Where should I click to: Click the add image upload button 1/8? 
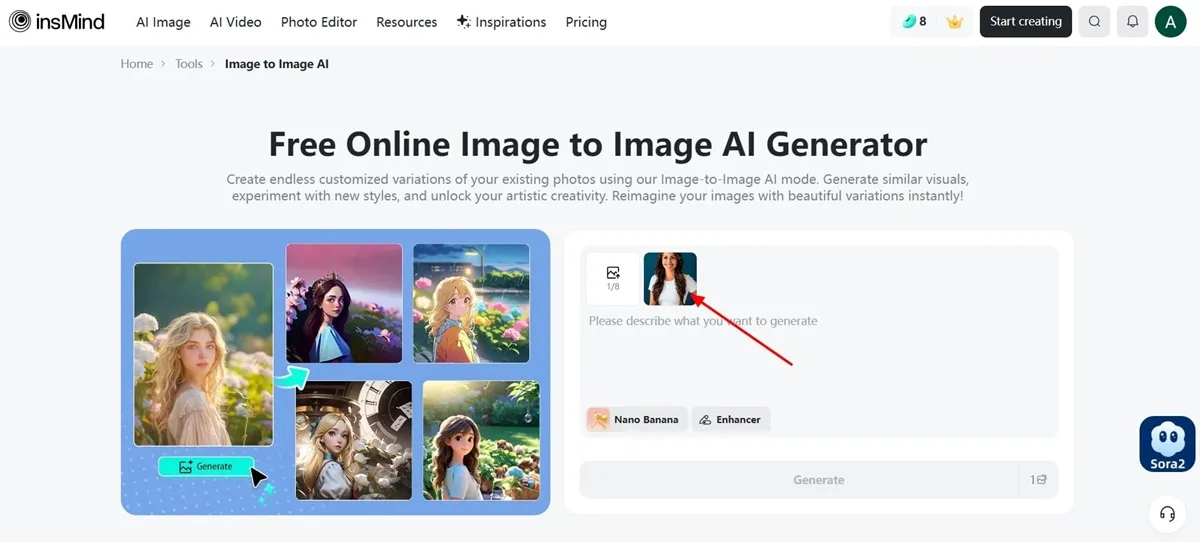[x=613, y=279]
